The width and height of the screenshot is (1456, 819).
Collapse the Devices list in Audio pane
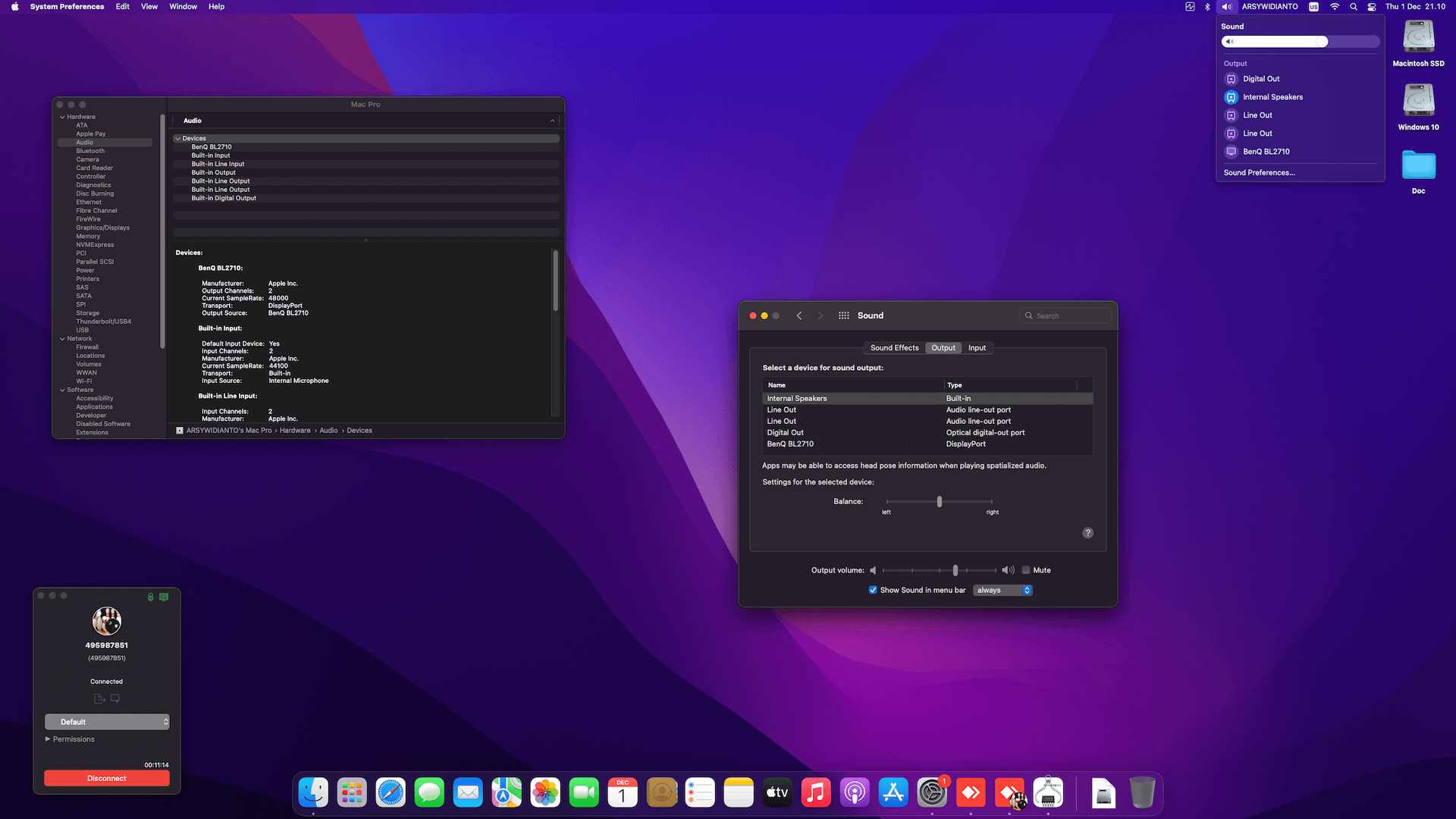coord(177,139)
